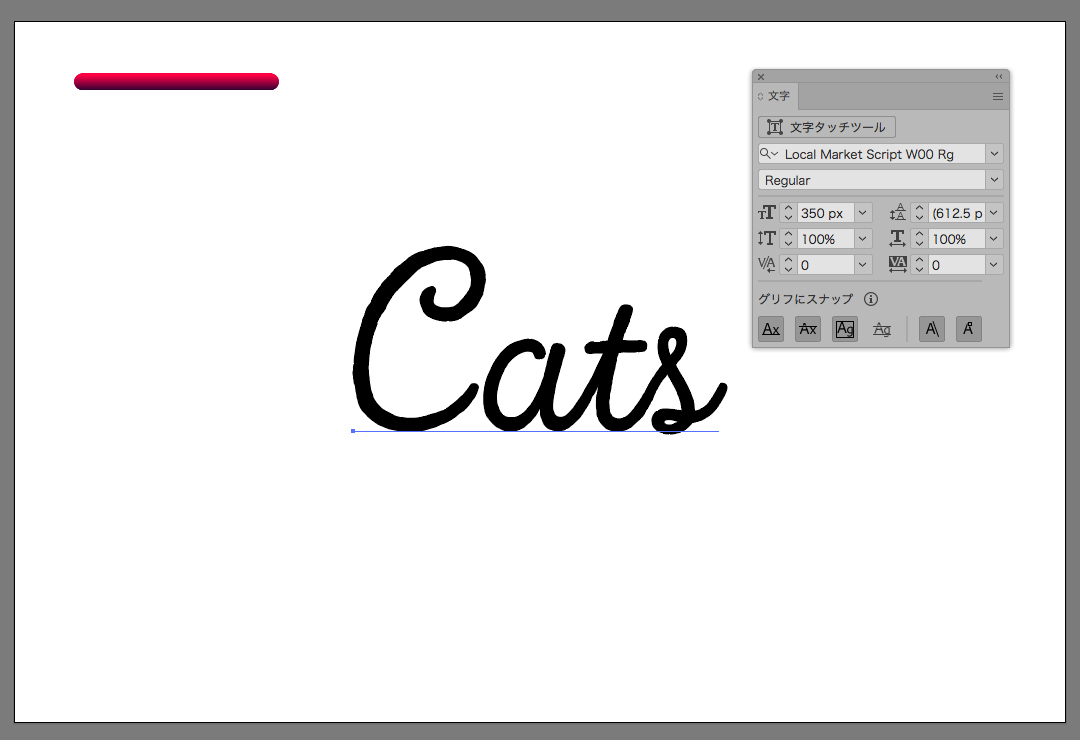This screenshot has width=1080, height=740.
Task: Click the 文字タッチツール button
Action: point(827,127)
